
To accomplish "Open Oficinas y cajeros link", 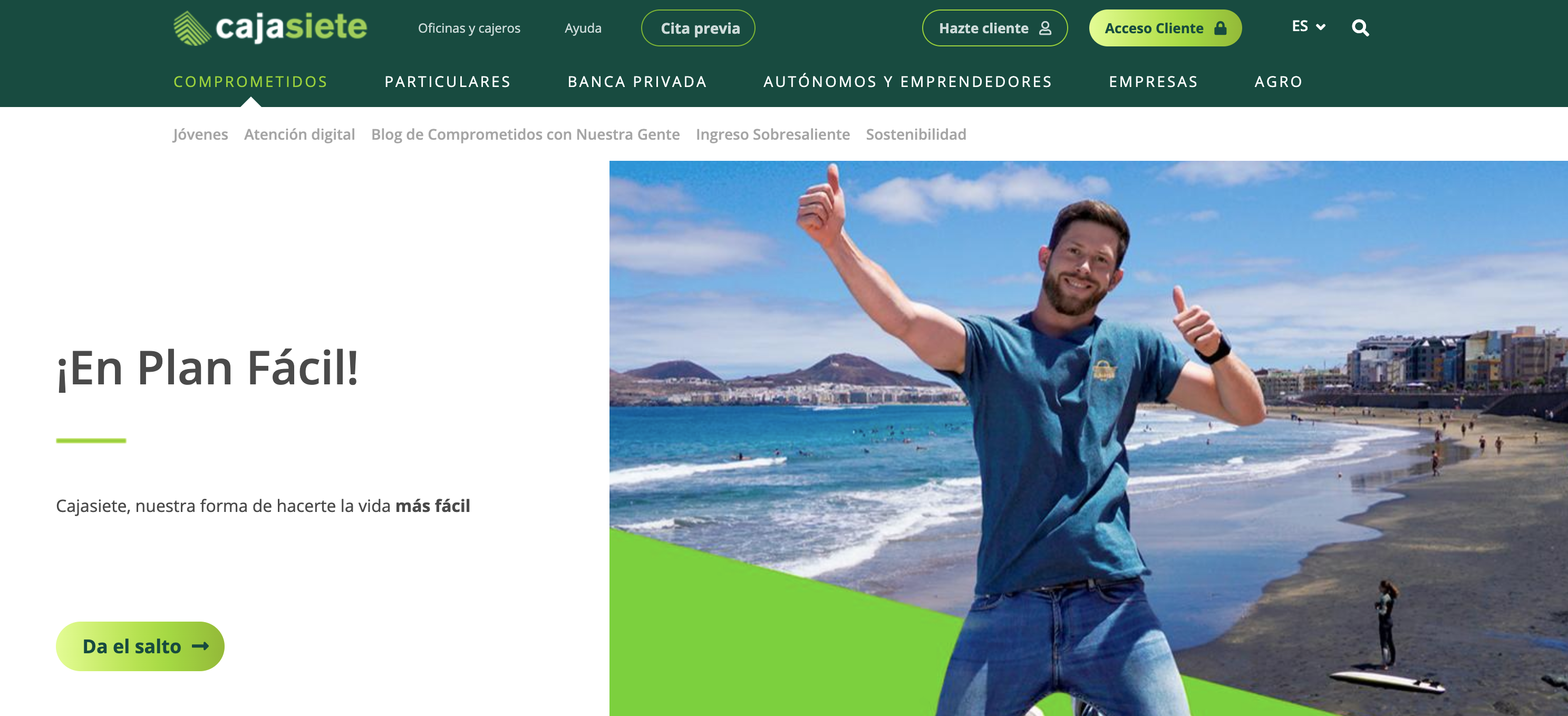I will click(x=469, y=28).
